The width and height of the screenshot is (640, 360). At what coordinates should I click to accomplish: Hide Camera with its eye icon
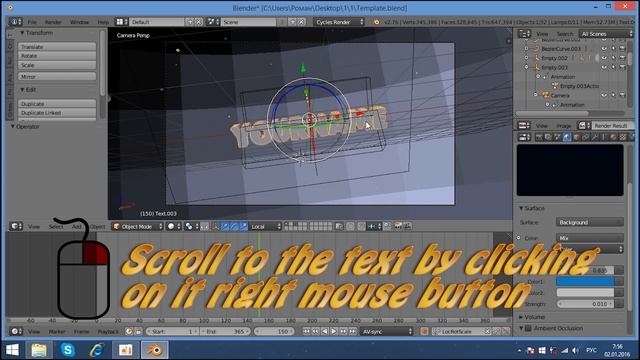(x=604, y=95)
